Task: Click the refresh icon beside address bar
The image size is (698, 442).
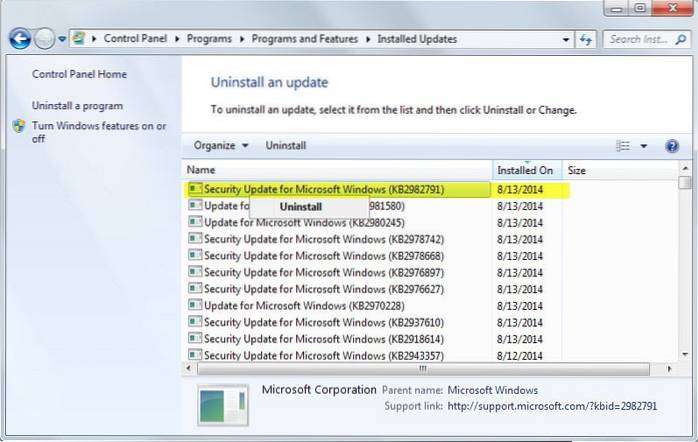Action: [x=587, y=40]
